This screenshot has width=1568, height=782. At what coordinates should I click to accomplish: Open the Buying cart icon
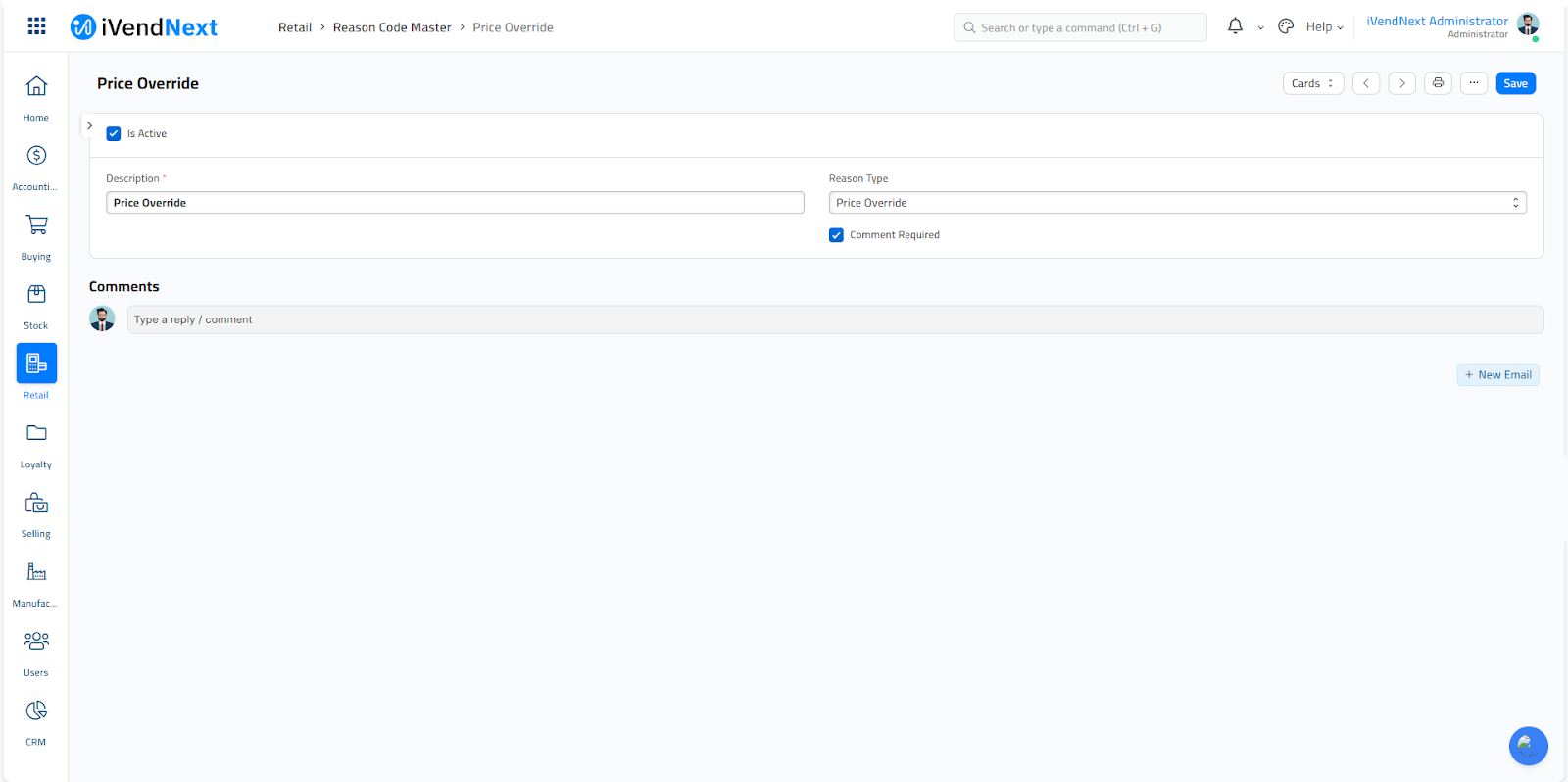coord(36,225)
